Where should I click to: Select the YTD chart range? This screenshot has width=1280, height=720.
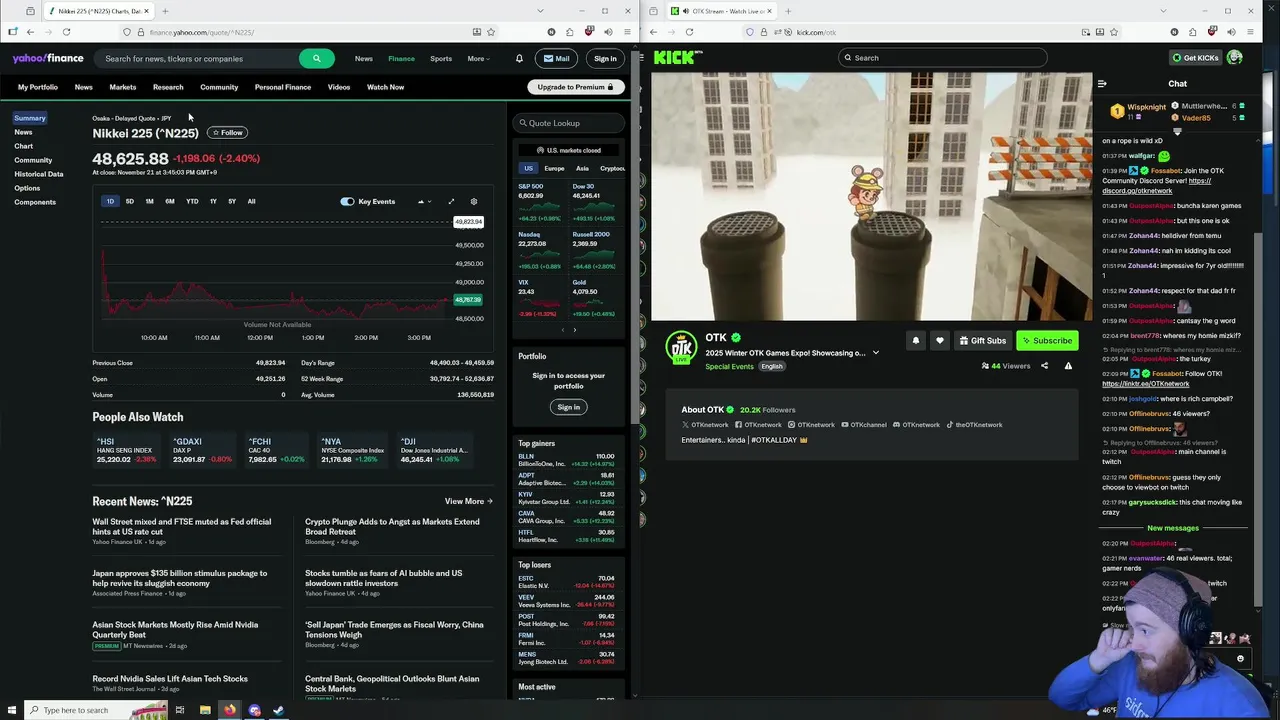[192, 201]
